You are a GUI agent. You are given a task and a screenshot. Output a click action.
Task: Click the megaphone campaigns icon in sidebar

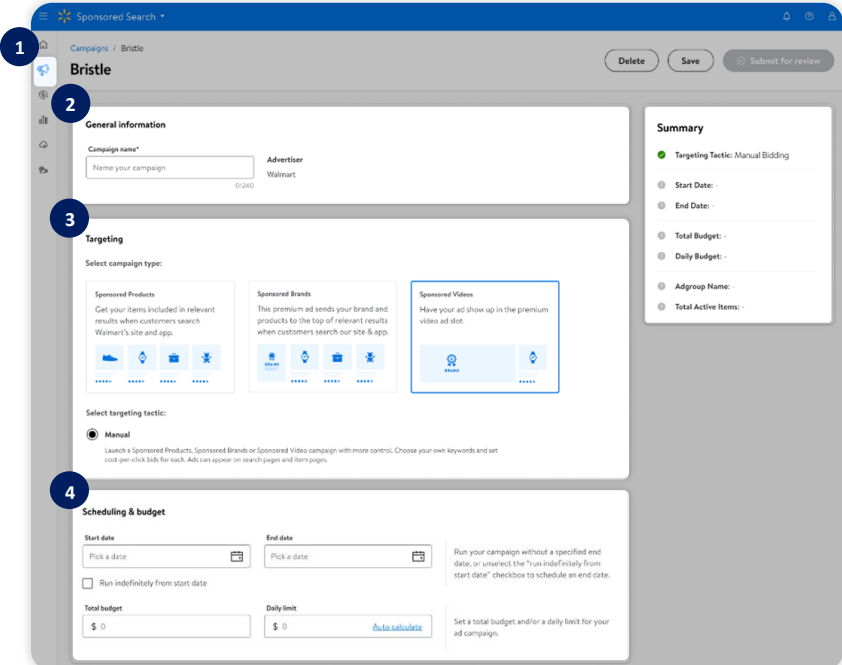[43, 70]
